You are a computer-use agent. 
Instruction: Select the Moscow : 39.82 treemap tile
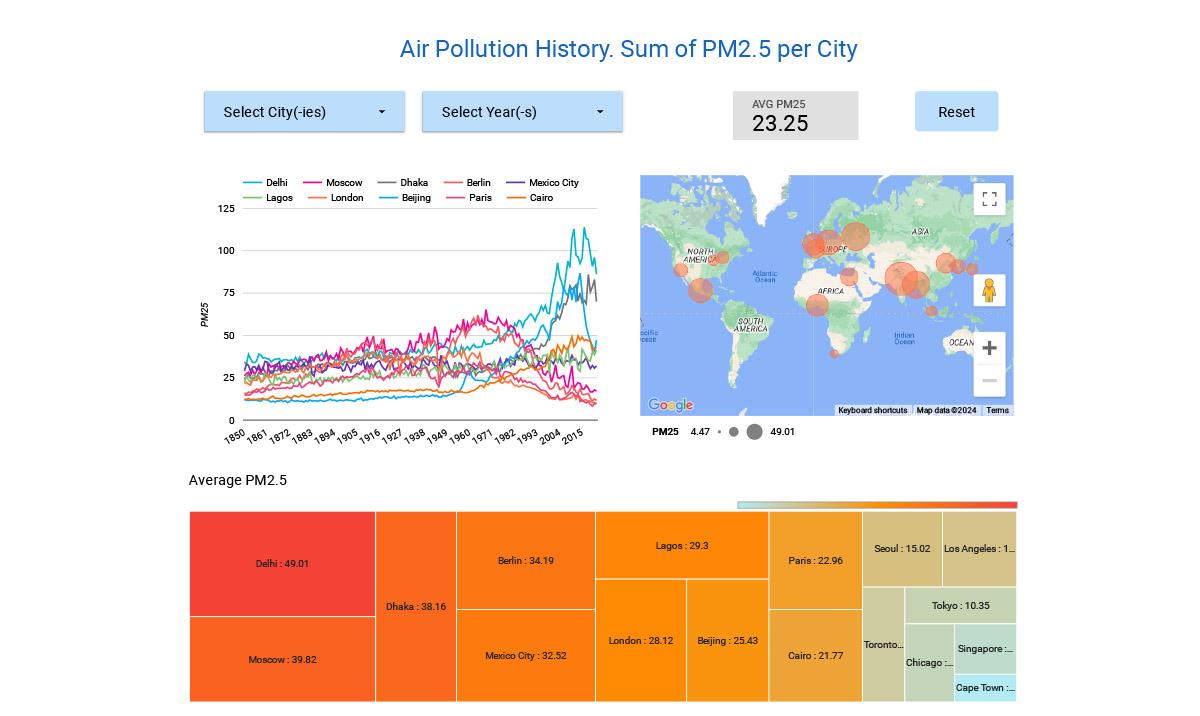282,659
